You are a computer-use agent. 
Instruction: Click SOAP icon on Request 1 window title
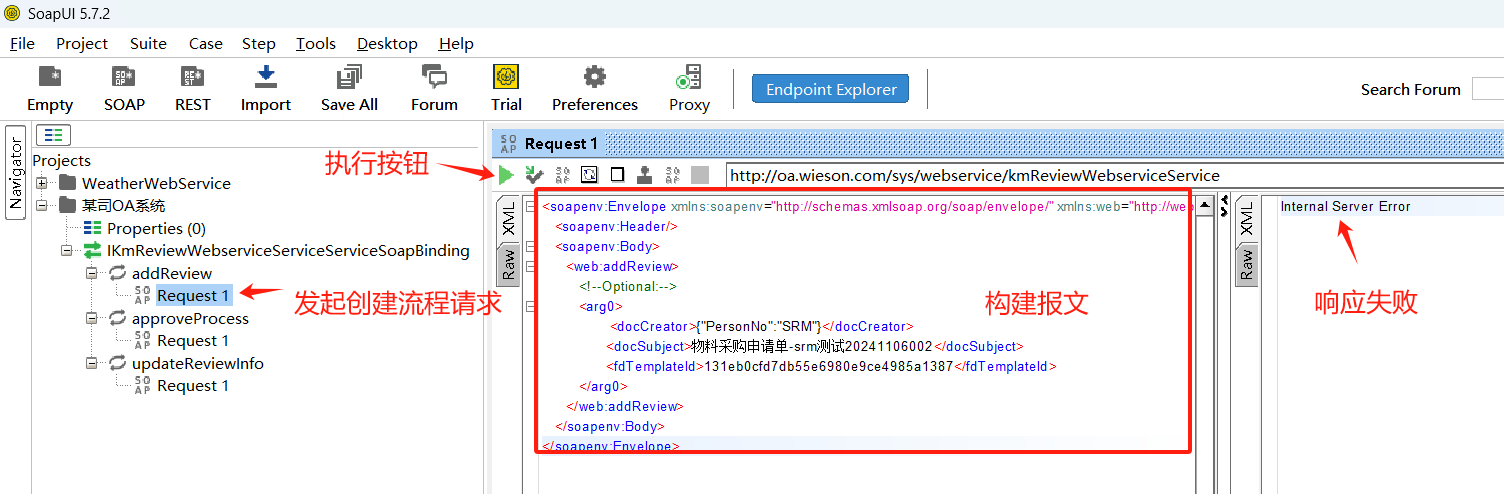click(x=509, y=144)
